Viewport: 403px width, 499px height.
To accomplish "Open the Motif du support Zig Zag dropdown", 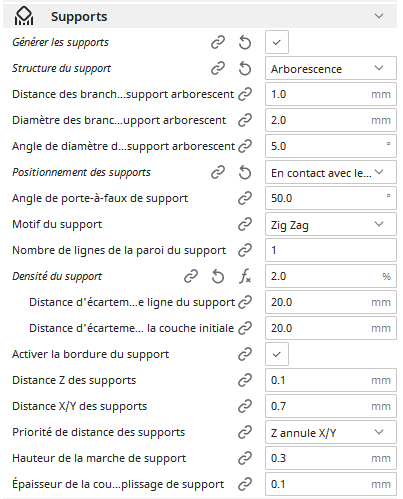I will point(331,224).
